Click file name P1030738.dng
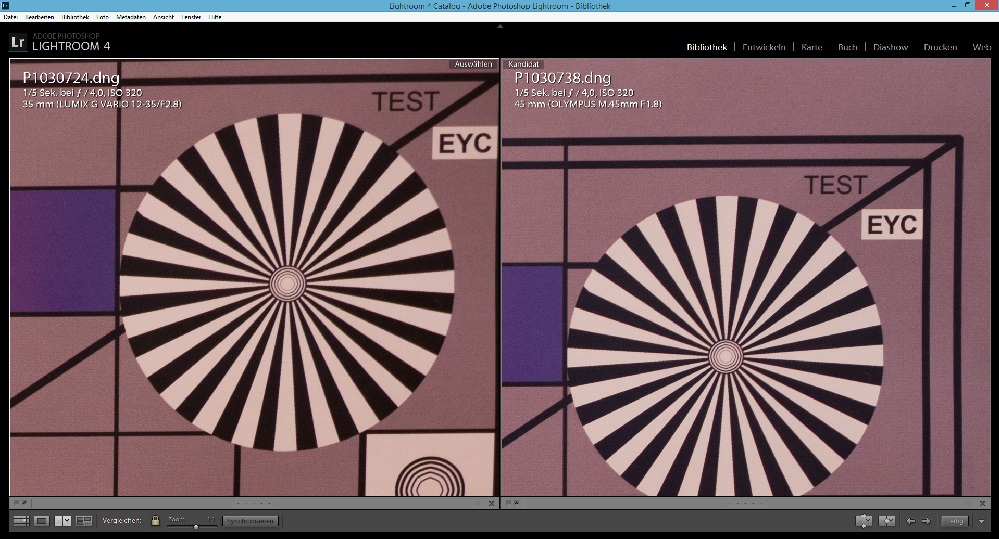Viewport: 999px width, 539px height. (563, 78)
